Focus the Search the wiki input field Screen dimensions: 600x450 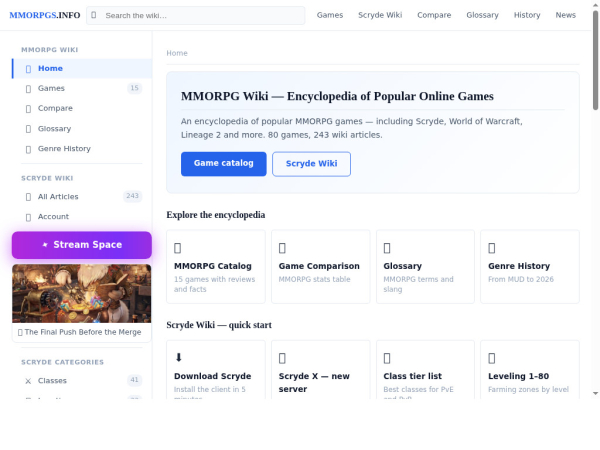pos(196,16)
